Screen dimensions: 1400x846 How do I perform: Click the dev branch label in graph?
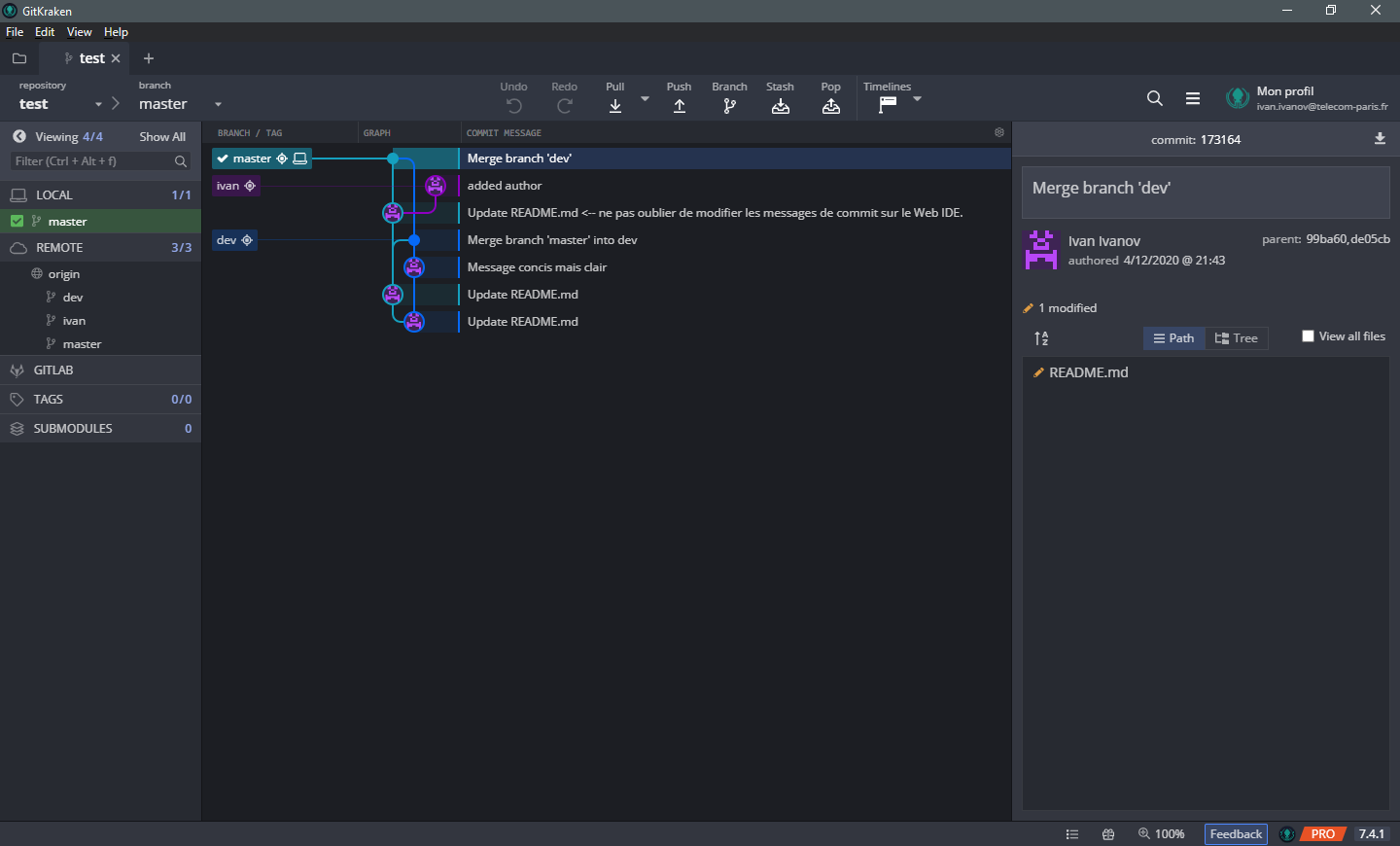click(x=234, y=240)
